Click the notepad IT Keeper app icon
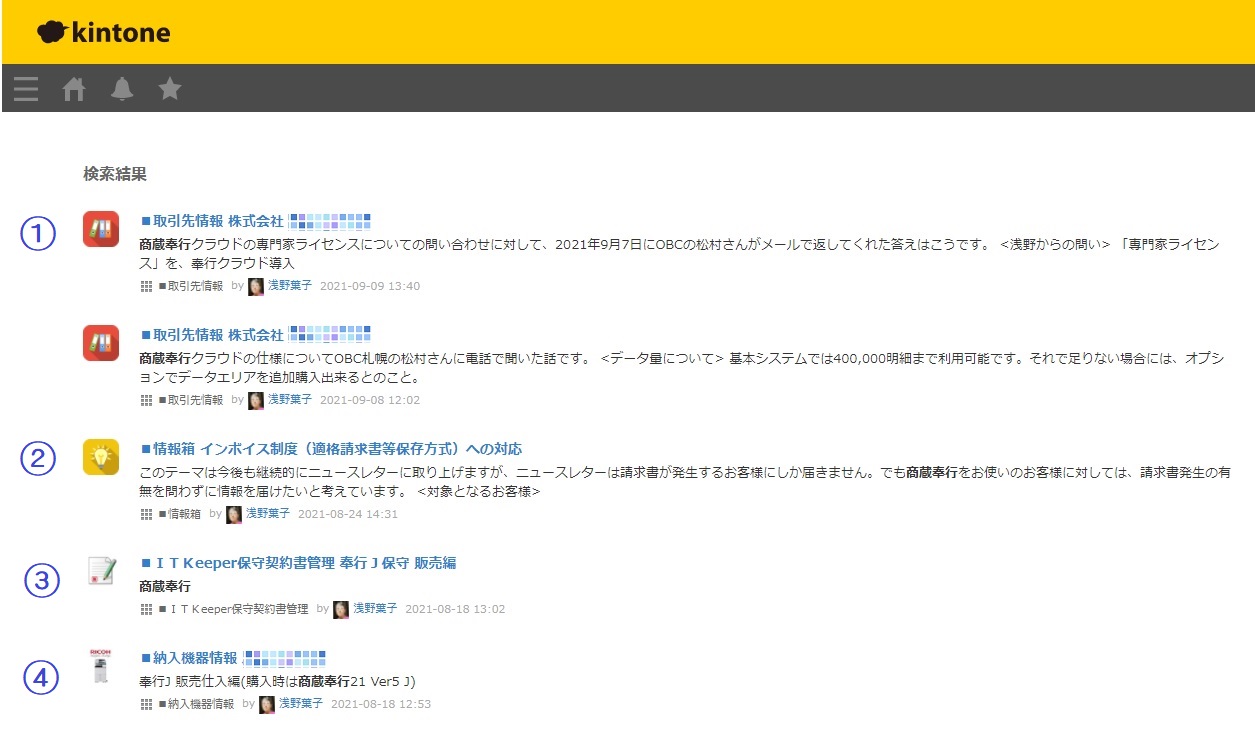The image size is (1255, 732). click(x=101, y=571)
